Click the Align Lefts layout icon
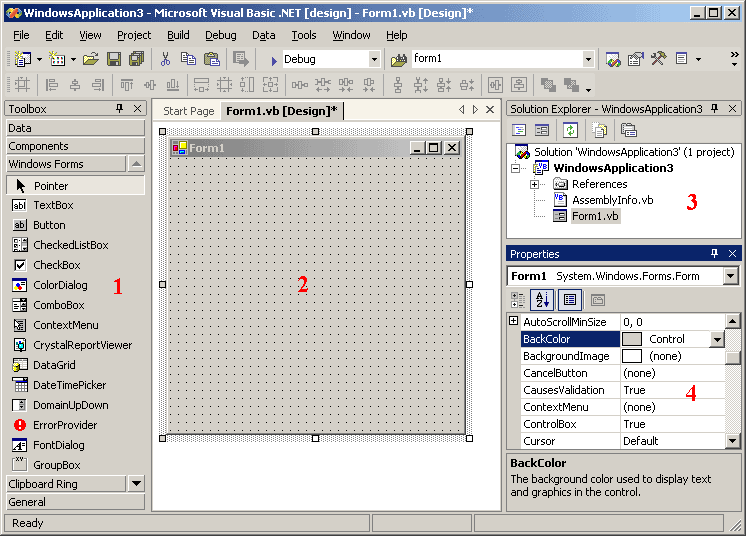This screenshot has width=746, height=536. [51, 85]
